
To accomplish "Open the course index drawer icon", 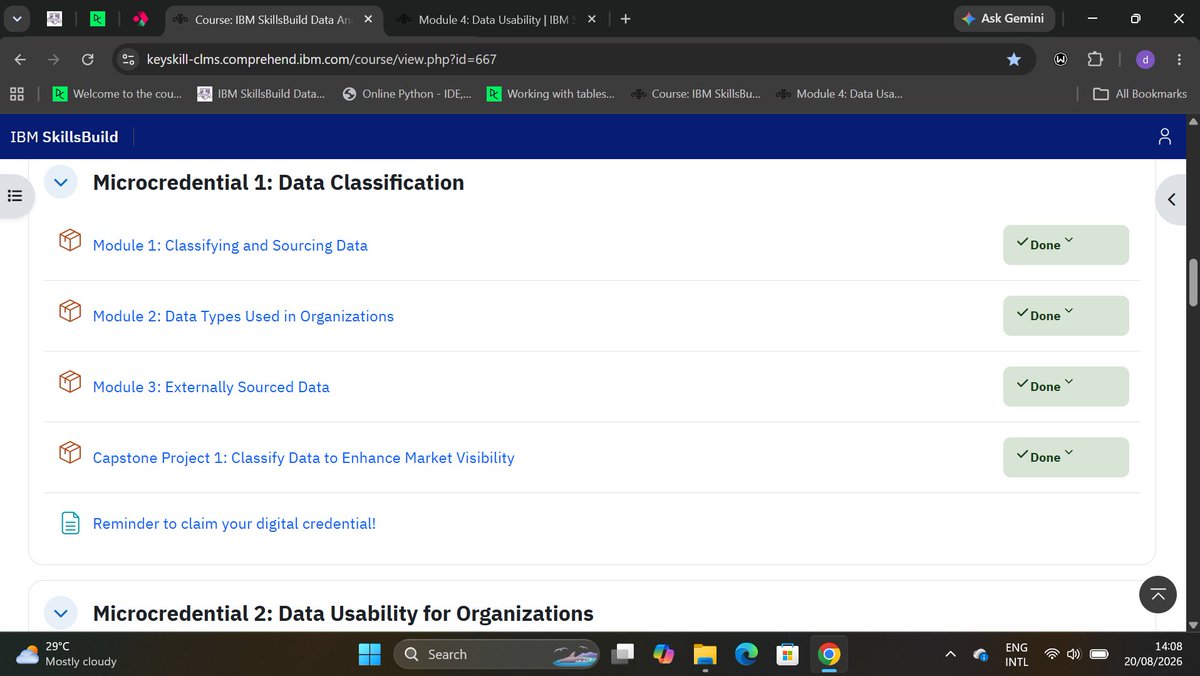I will click(x=15, y=195).
